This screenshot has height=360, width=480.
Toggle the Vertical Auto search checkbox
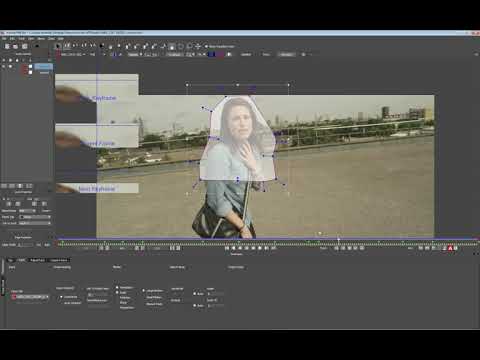(x=195, y=305)
